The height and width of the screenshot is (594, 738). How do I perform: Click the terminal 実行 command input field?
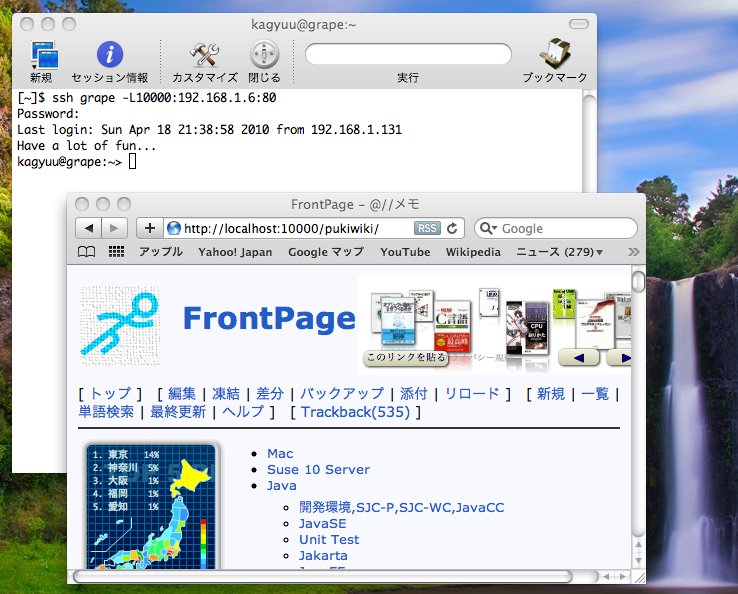(408, 53)
